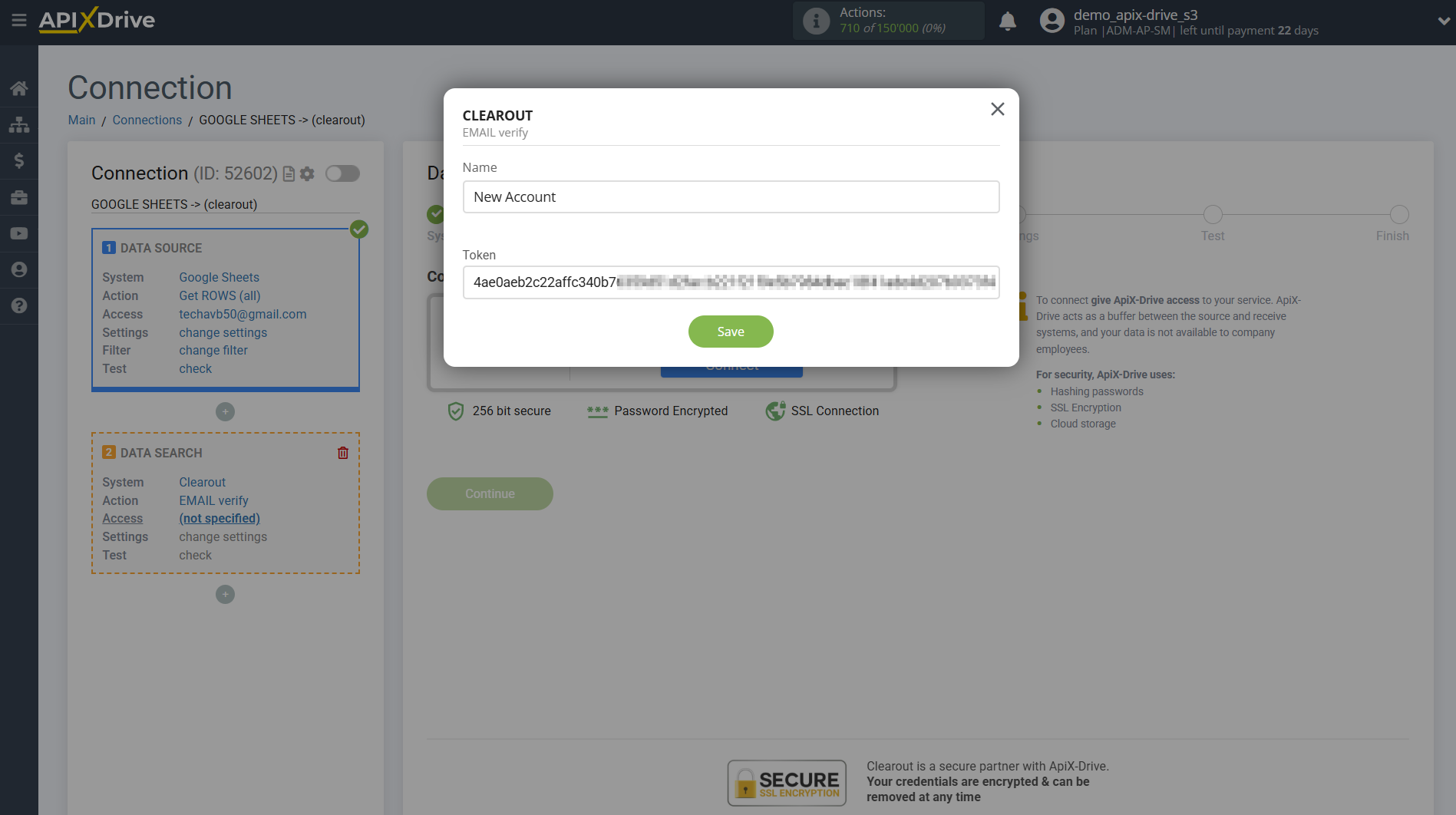This screenshot has width=1456, height=815.
Task: Open the notifications bell
Action: click(1008, 21)
